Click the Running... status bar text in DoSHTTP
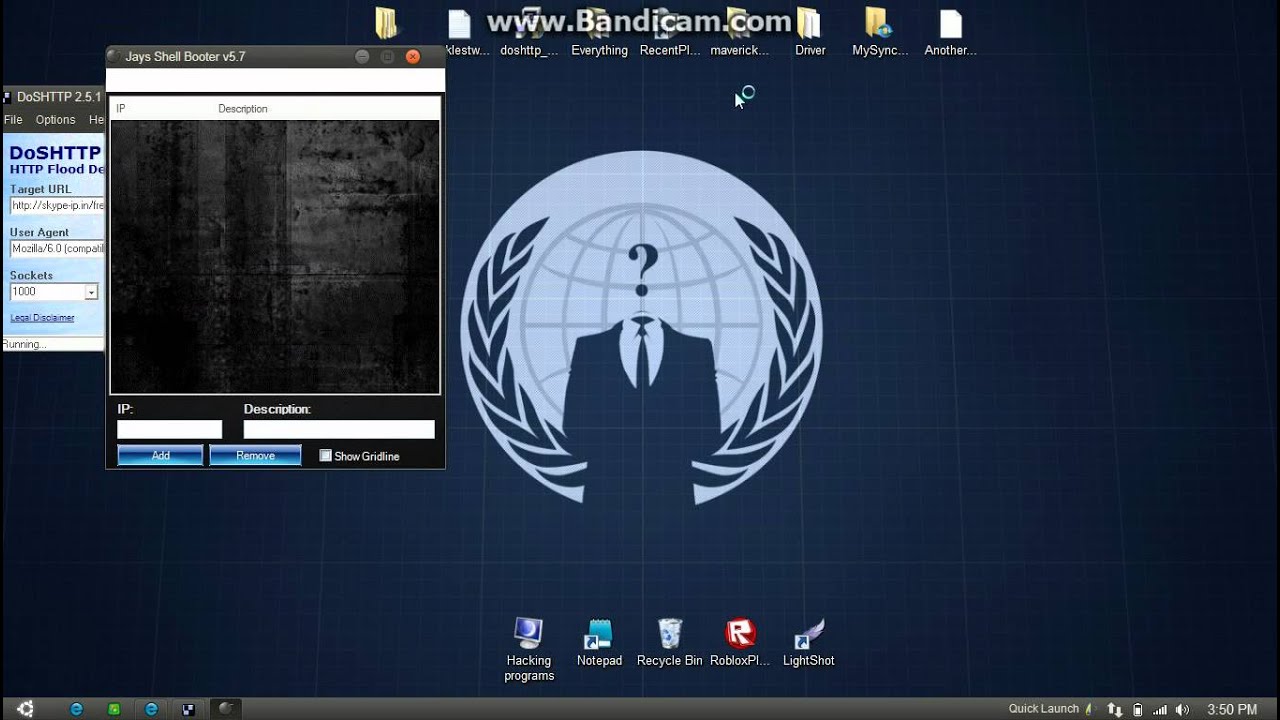The height and width of the screenshot is (720, 1280). tap(25, 344)
